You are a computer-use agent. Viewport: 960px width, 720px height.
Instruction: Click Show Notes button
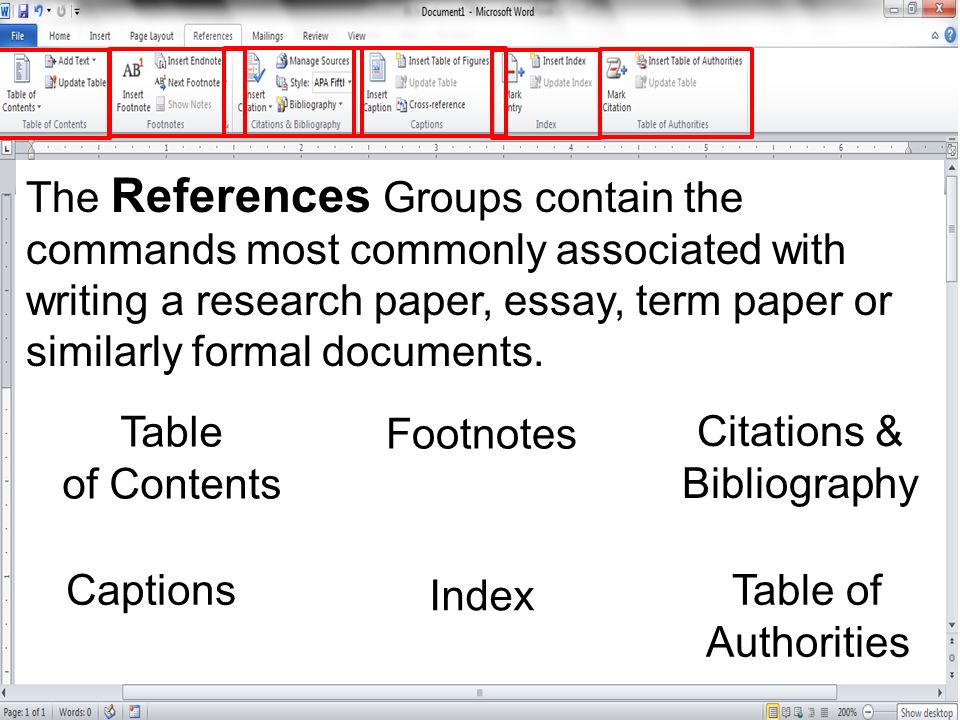[x=183, y=104]
